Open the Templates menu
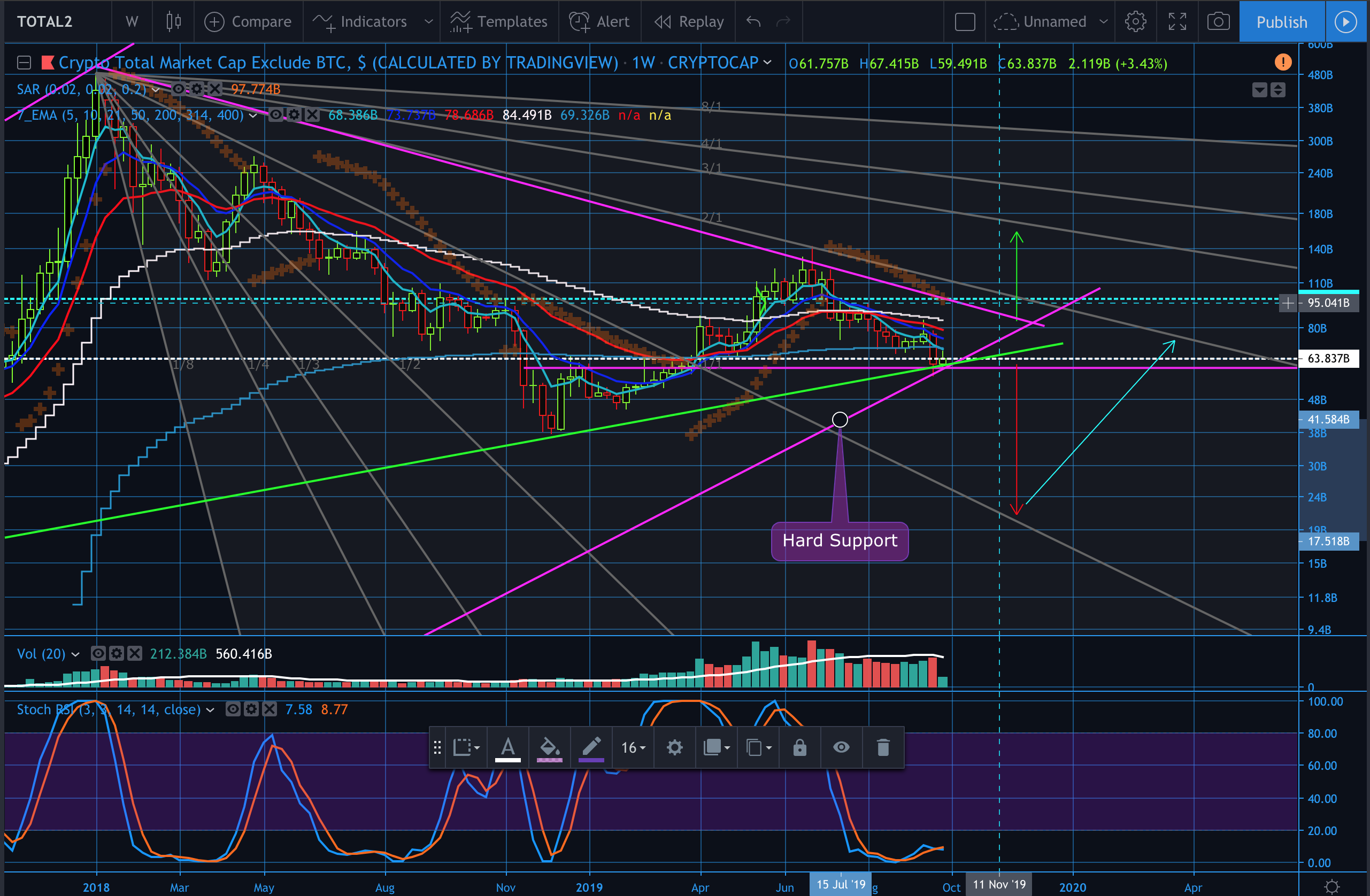The image size is (1370, 896). (499, 22)
